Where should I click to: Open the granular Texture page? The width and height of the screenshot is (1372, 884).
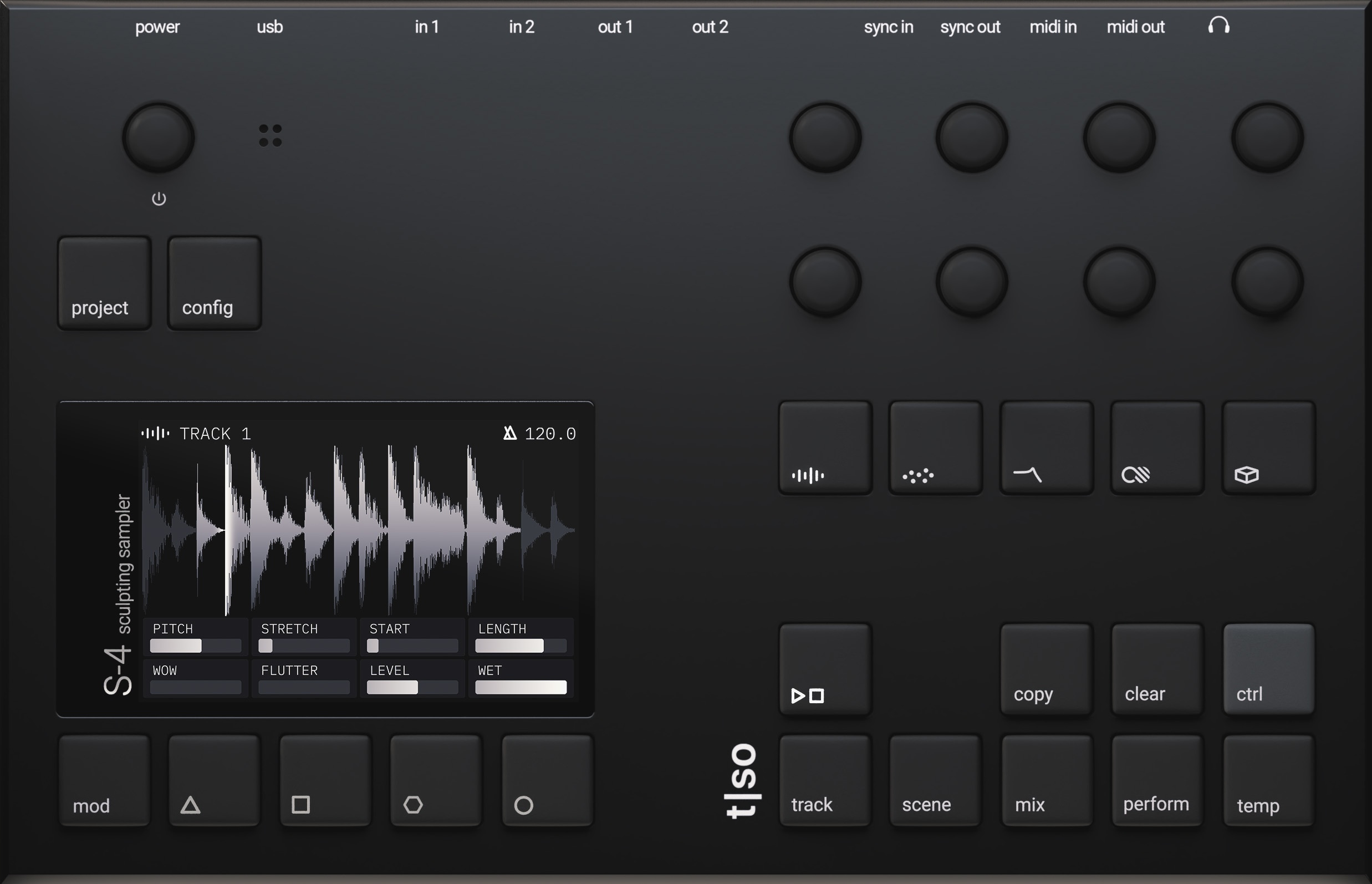935,449
